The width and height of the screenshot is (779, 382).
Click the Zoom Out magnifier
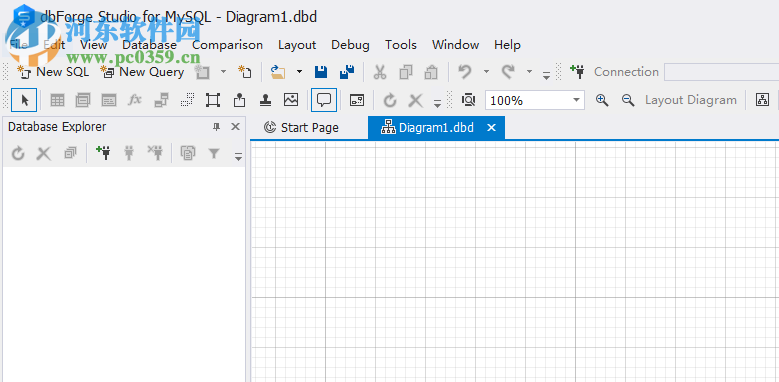pos(628,100)
